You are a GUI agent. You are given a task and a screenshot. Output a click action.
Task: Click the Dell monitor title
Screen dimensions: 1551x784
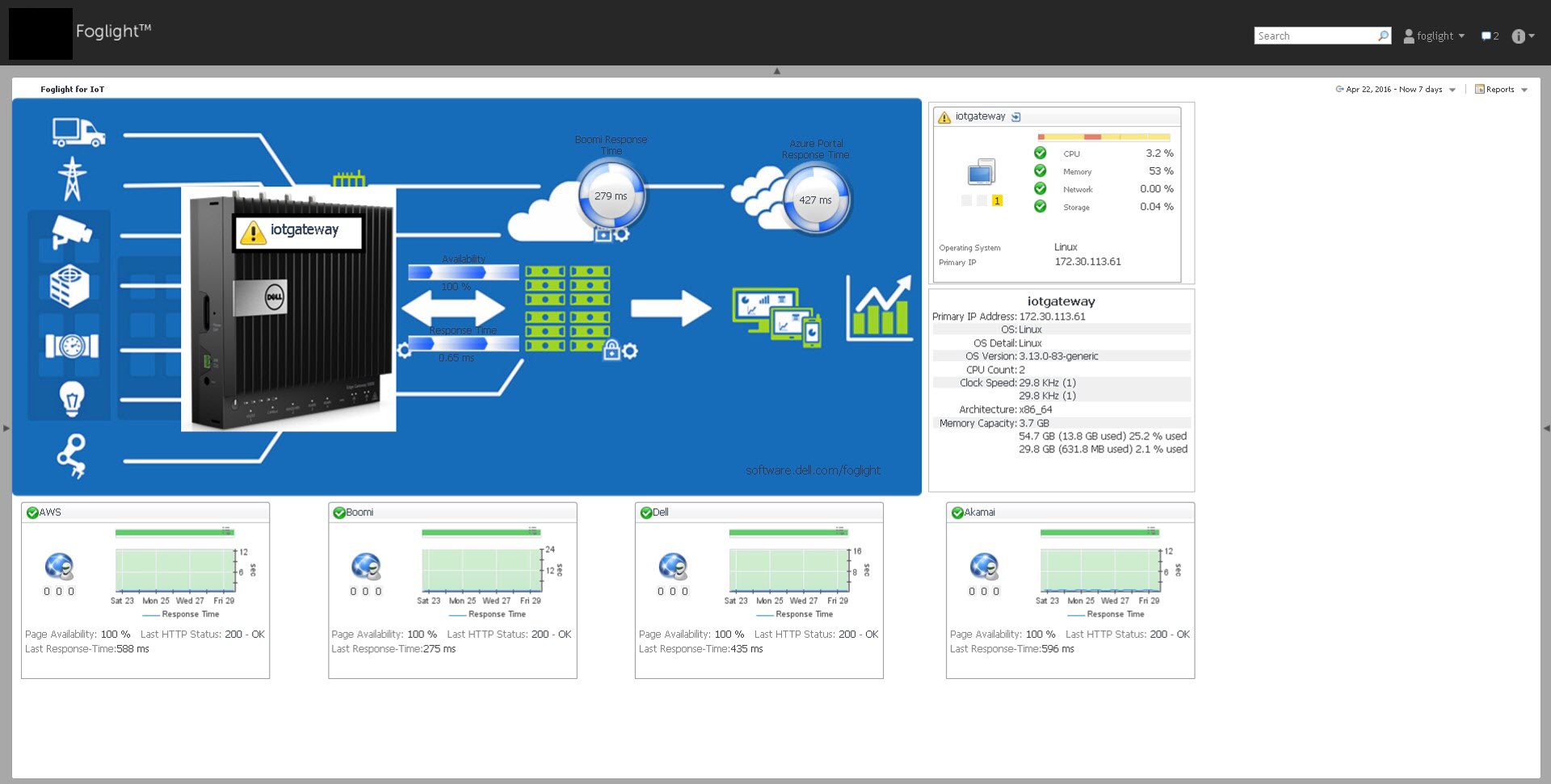point(661,512)
